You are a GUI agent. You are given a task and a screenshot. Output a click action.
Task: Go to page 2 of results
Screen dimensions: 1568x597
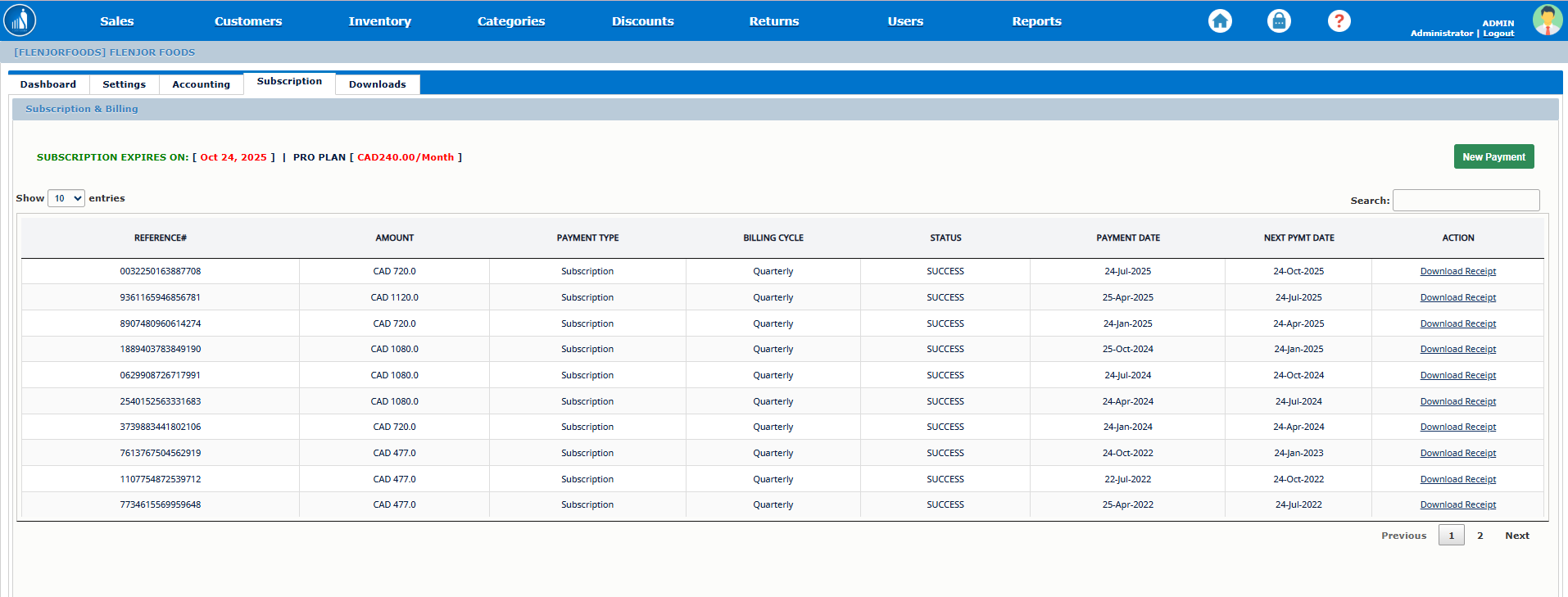tap(1480, 536)
